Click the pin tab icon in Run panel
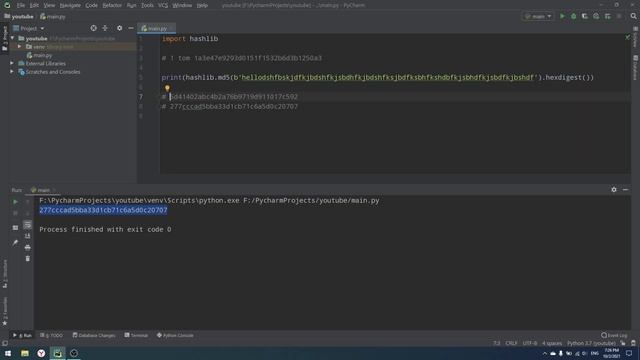Image resolution: width=640 pixels, height=360 pixels. [15, 242]
